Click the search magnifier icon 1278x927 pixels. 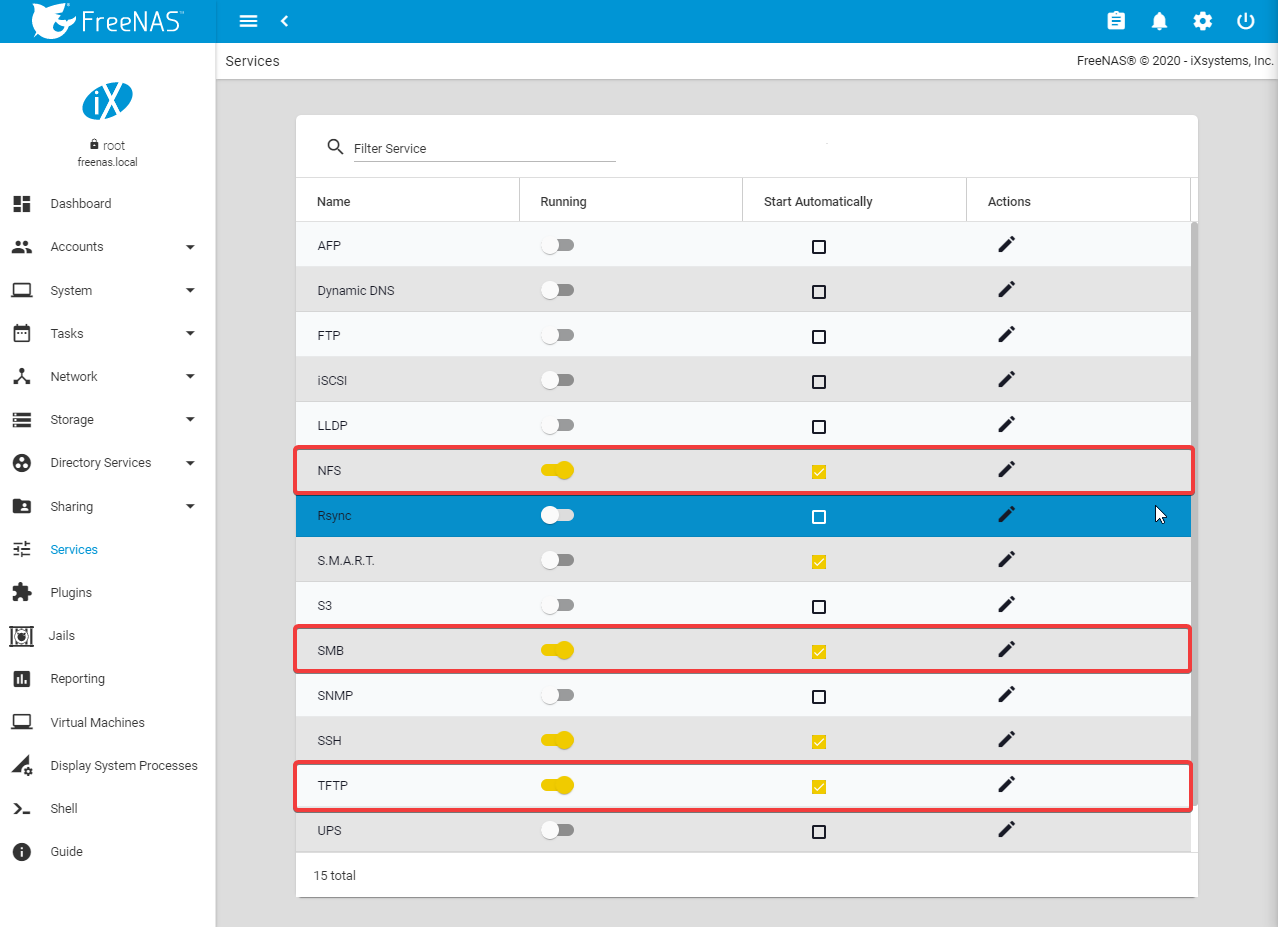click(336, 147)
